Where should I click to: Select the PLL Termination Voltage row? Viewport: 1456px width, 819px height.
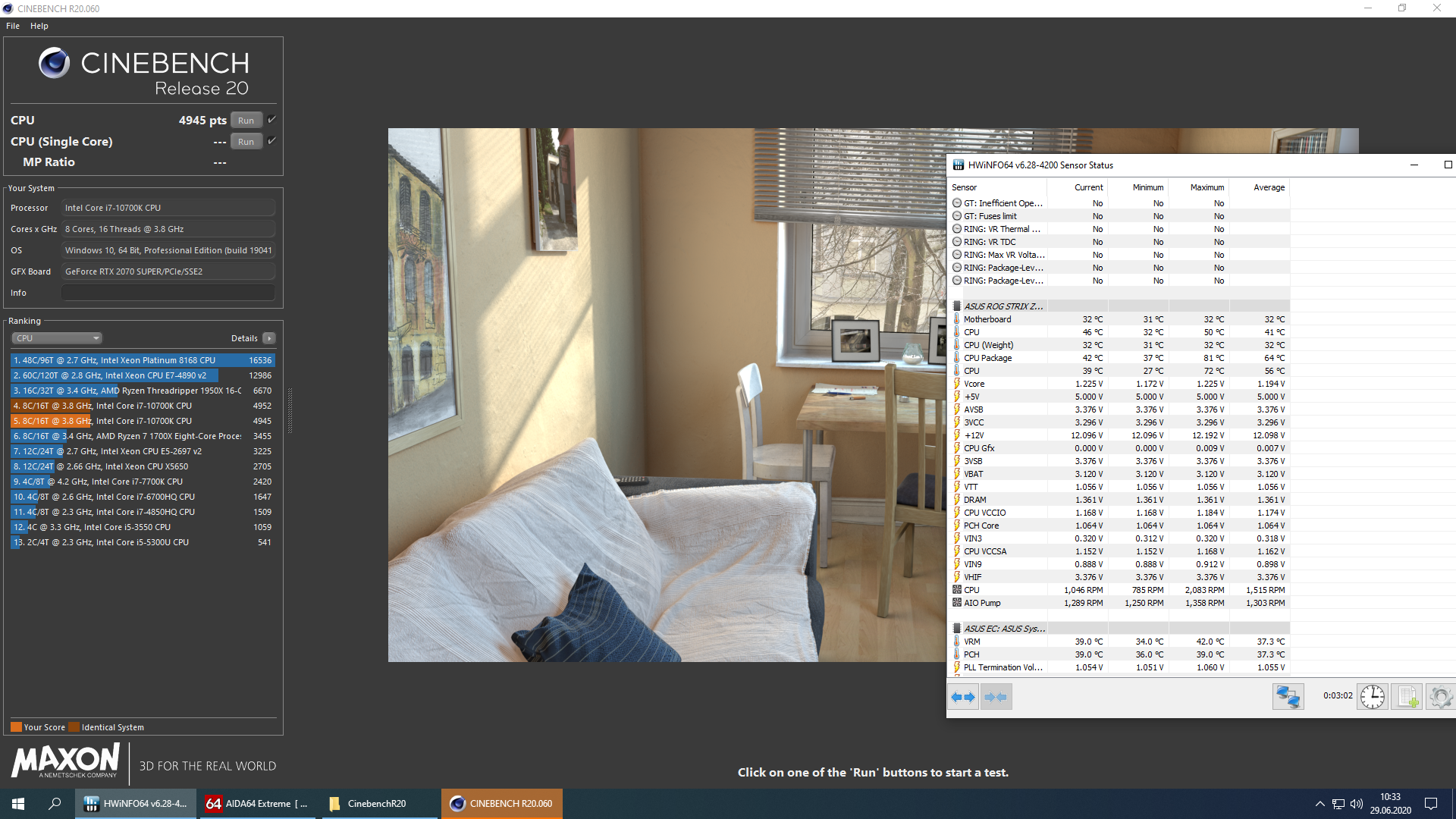coord(1119,667)
